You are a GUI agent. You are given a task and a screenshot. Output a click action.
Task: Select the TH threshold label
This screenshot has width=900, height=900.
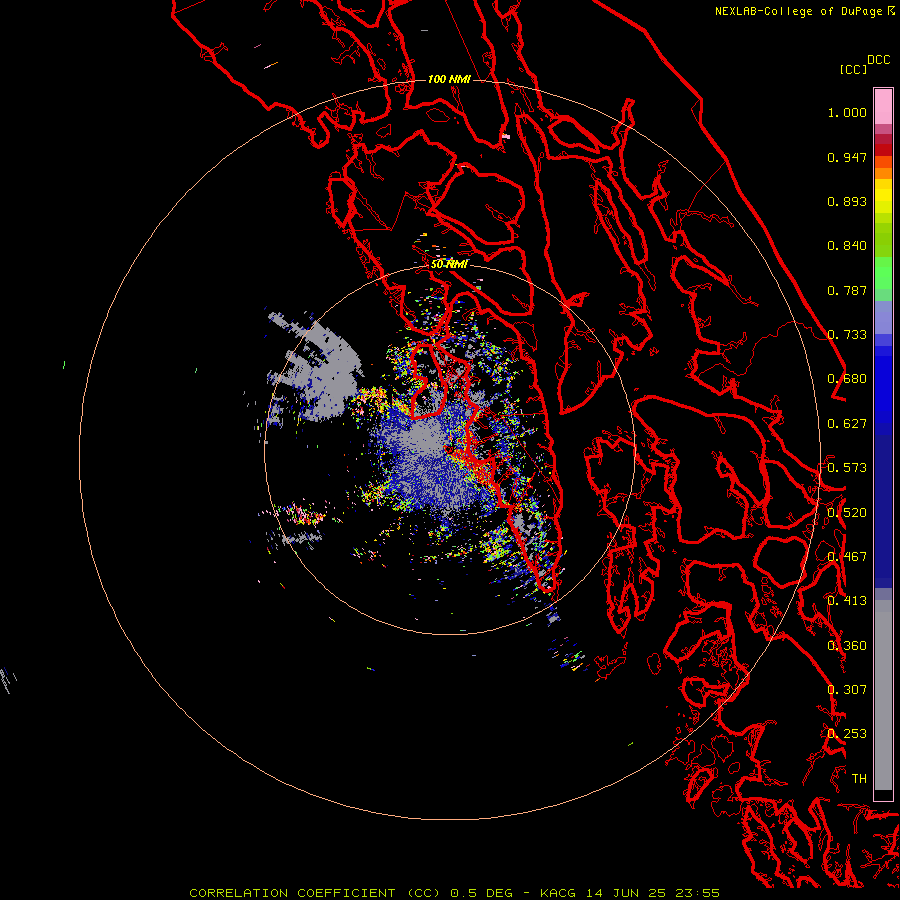point(859,778)
